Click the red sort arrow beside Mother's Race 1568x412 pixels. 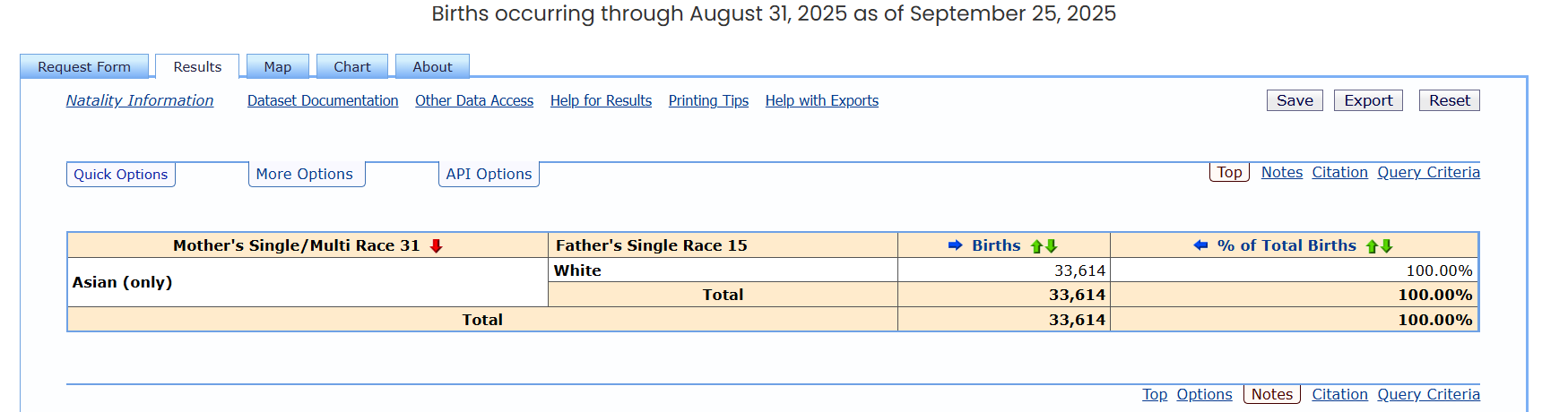coord(437,246)
